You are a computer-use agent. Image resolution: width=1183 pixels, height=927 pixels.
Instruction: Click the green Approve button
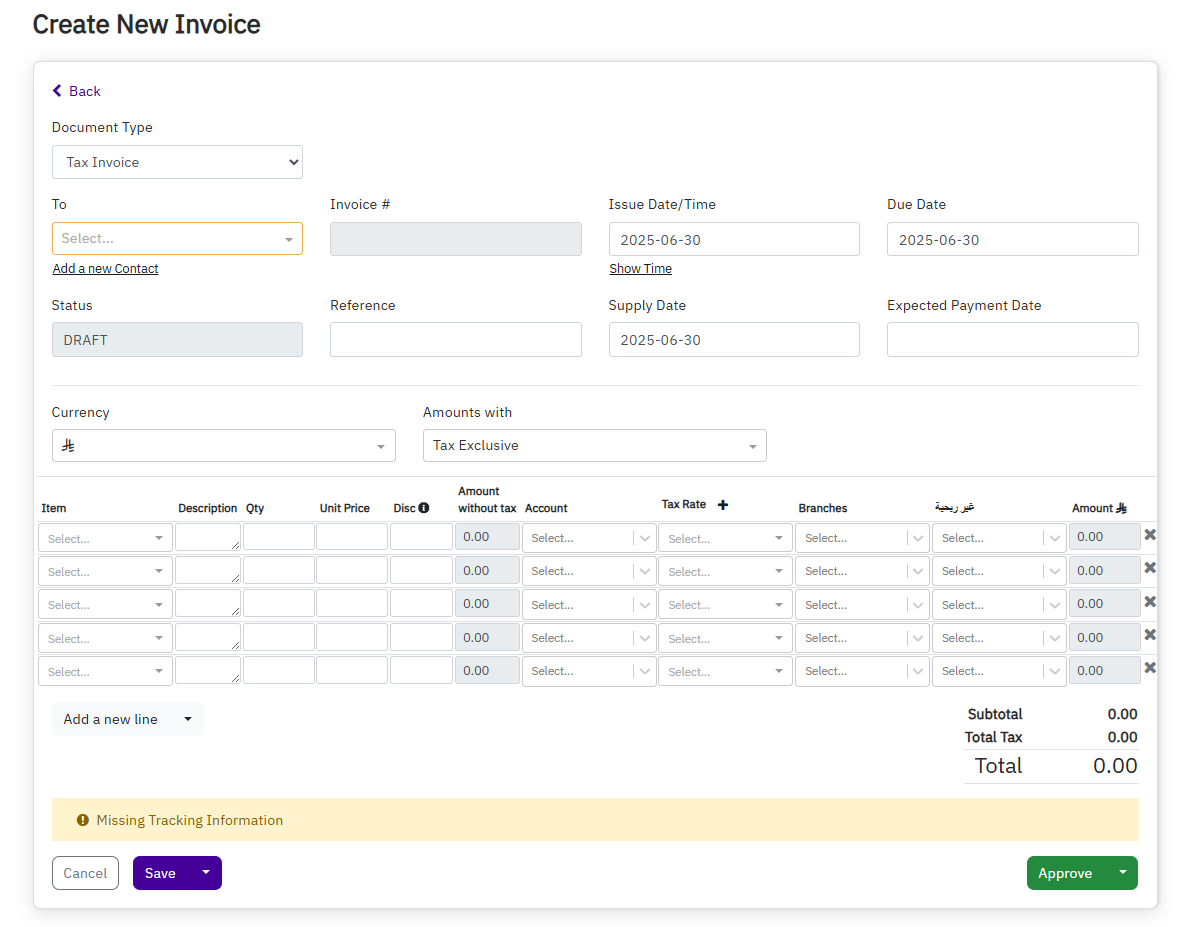(x=1065, y=873)
